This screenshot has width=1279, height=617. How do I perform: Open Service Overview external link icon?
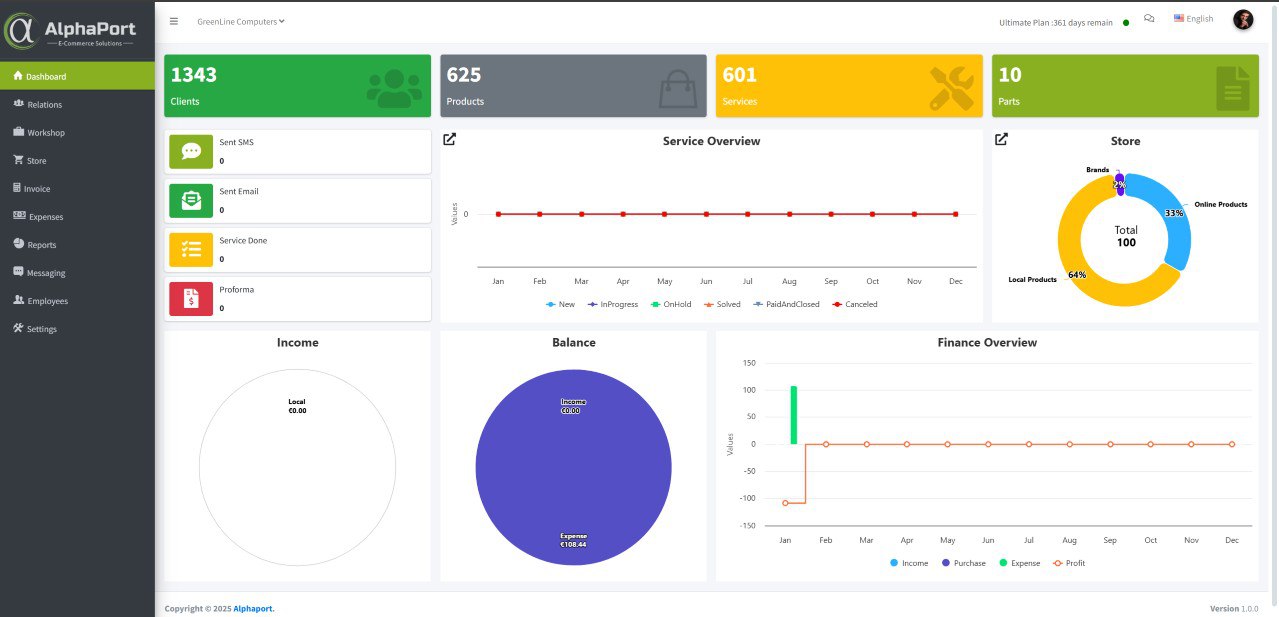450,140
